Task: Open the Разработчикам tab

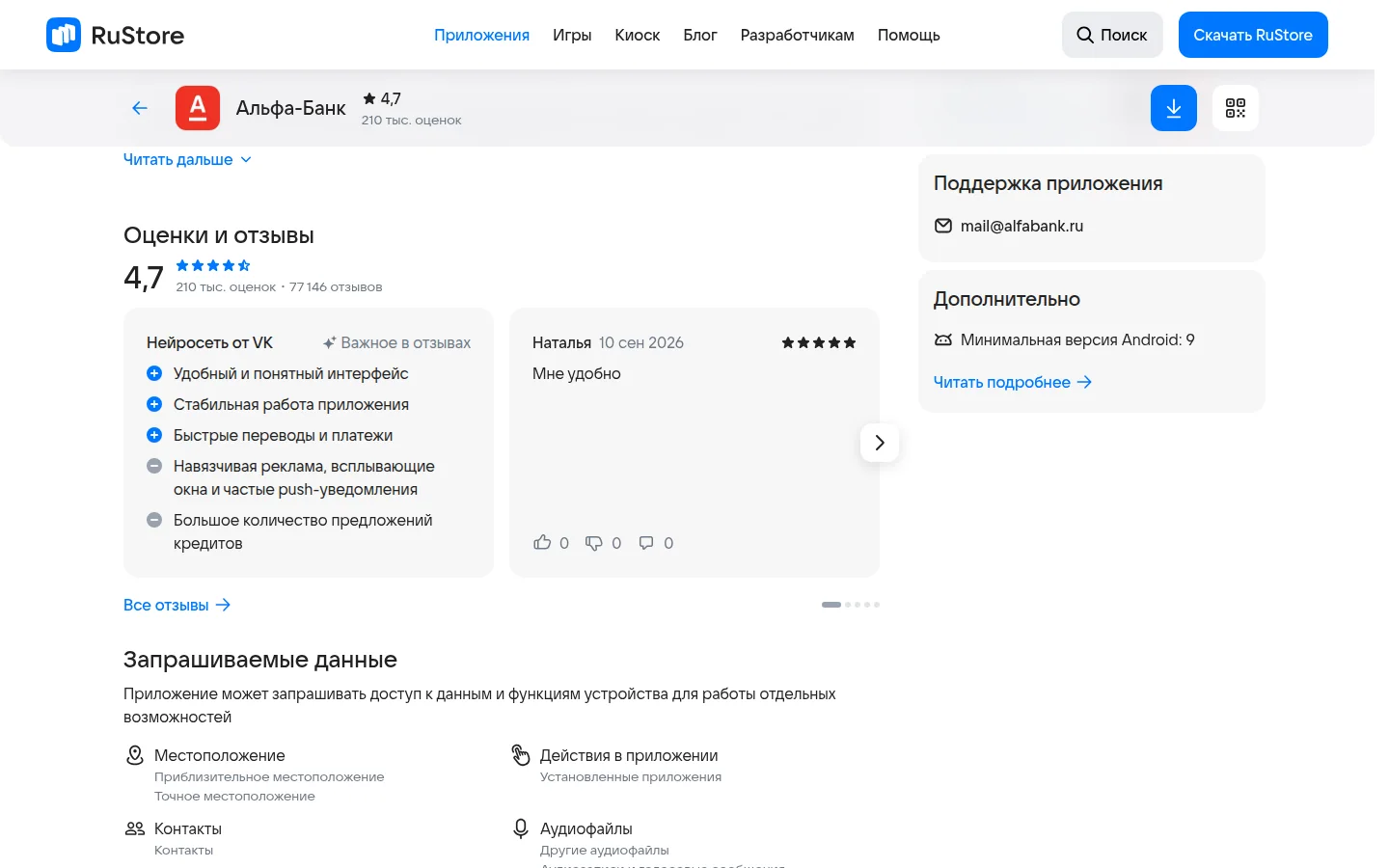Action: click(x=798, y=35)
